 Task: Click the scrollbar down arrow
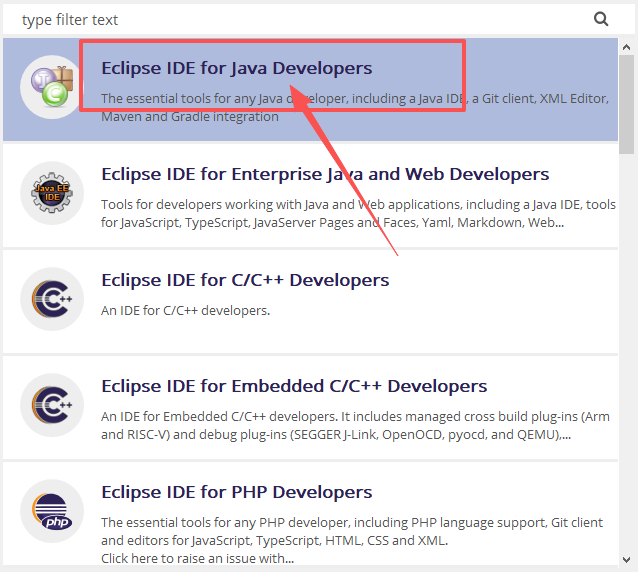(627, 560)
